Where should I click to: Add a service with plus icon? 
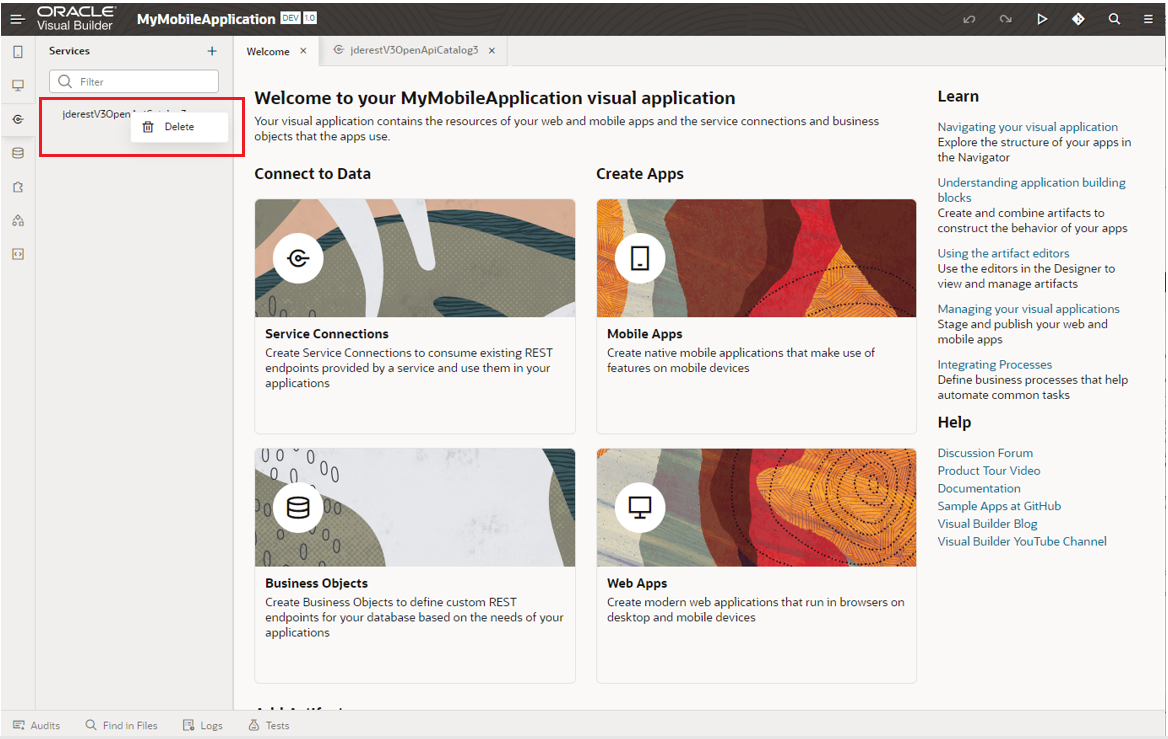tap(212, 51)
